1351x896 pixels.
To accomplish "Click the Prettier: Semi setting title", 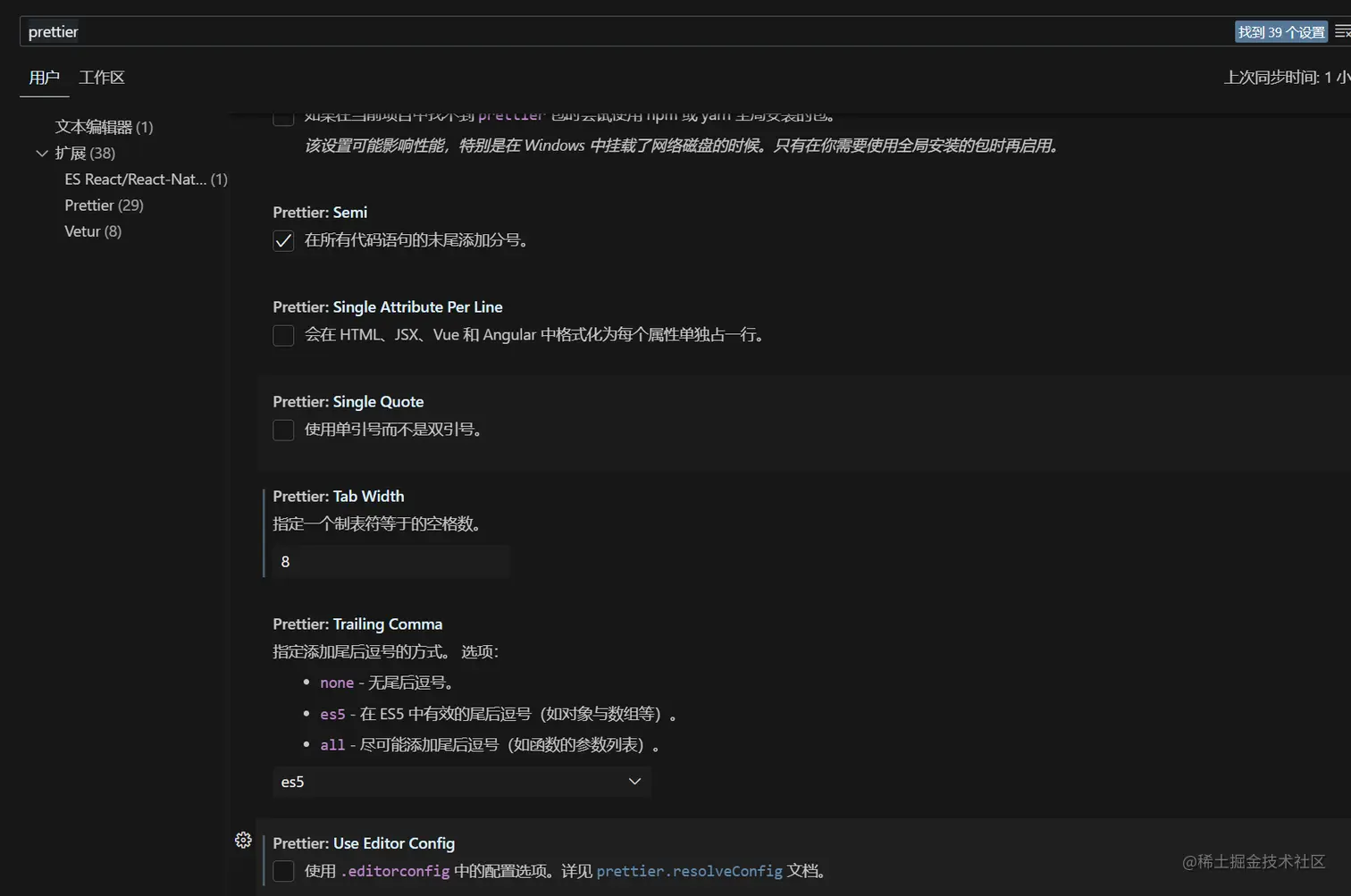I will click(320, 212).
